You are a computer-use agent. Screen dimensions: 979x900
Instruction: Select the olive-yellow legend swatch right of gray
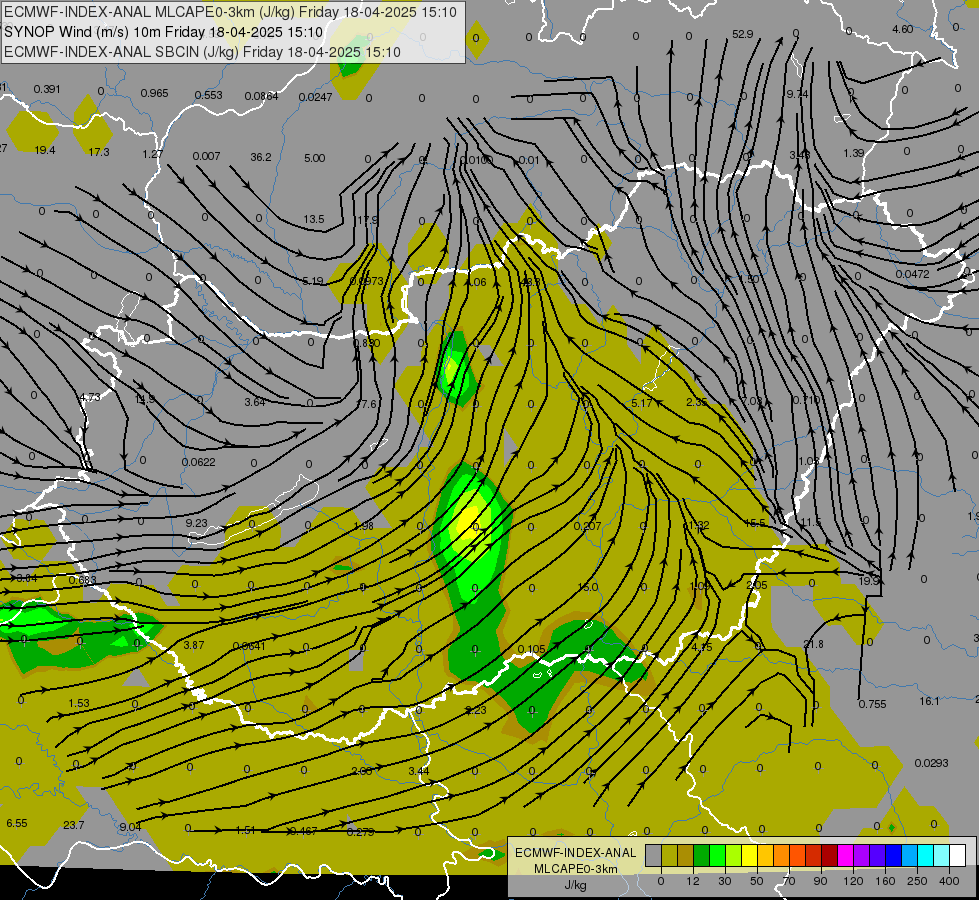coord(669,855)
